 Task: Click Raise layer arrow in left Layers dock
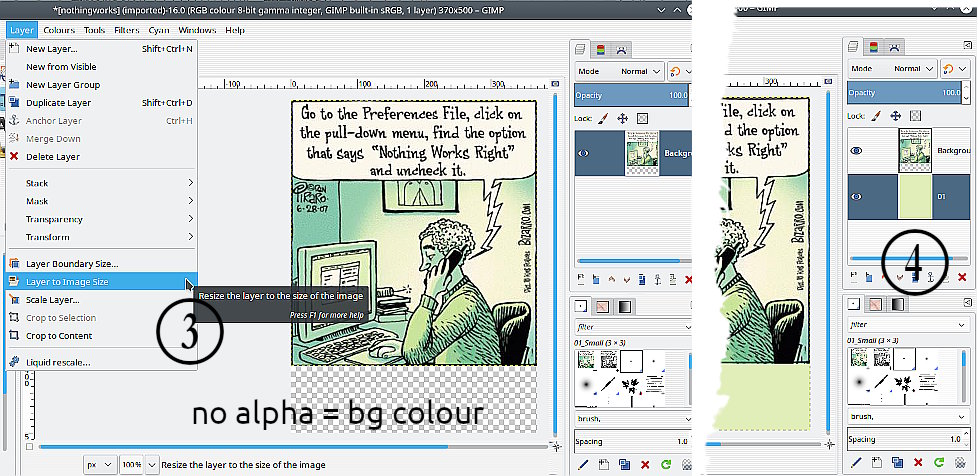point(611,279)
